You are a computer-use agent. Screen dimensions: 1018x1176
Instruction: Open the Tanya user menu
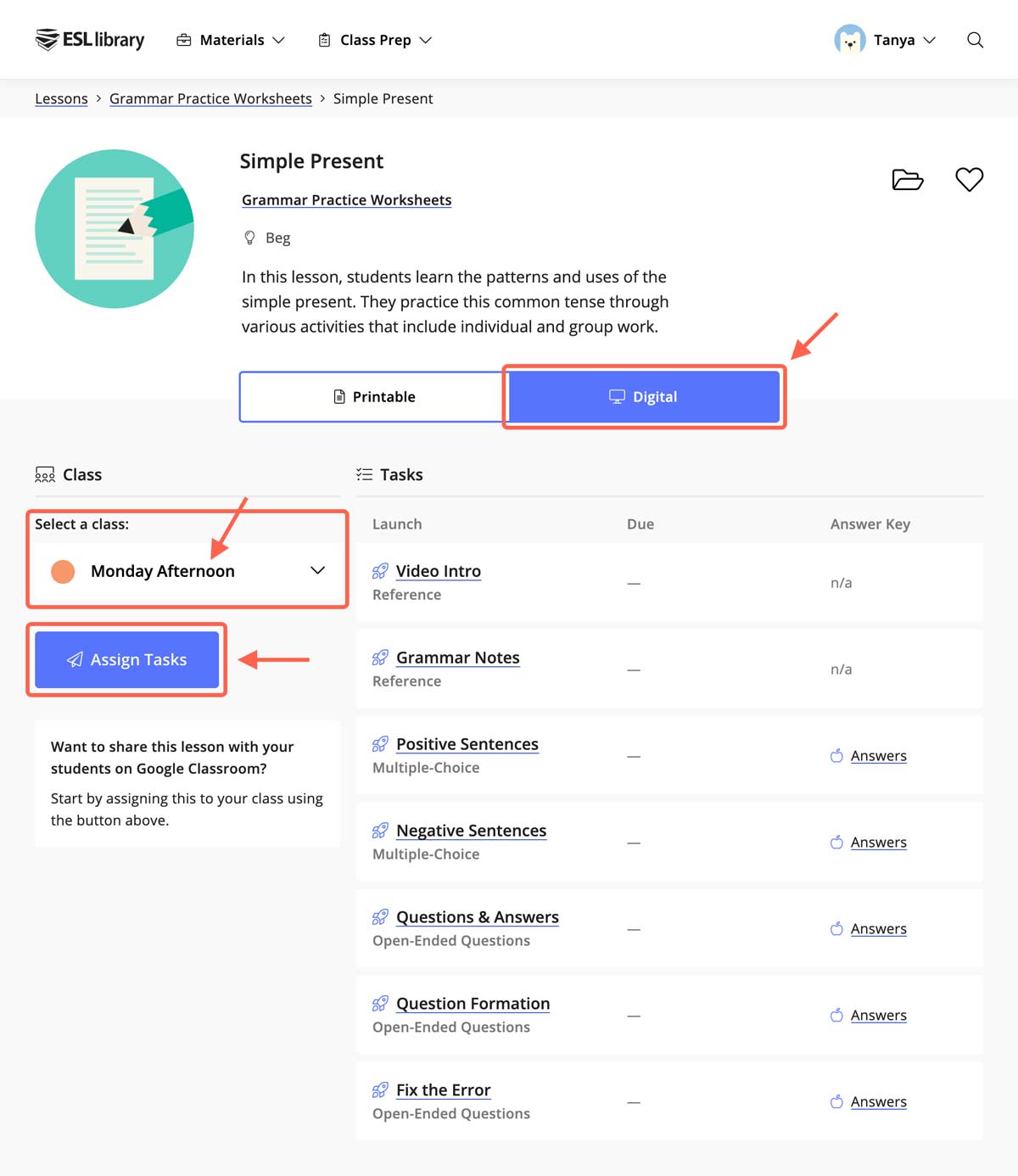click(885, 40)
